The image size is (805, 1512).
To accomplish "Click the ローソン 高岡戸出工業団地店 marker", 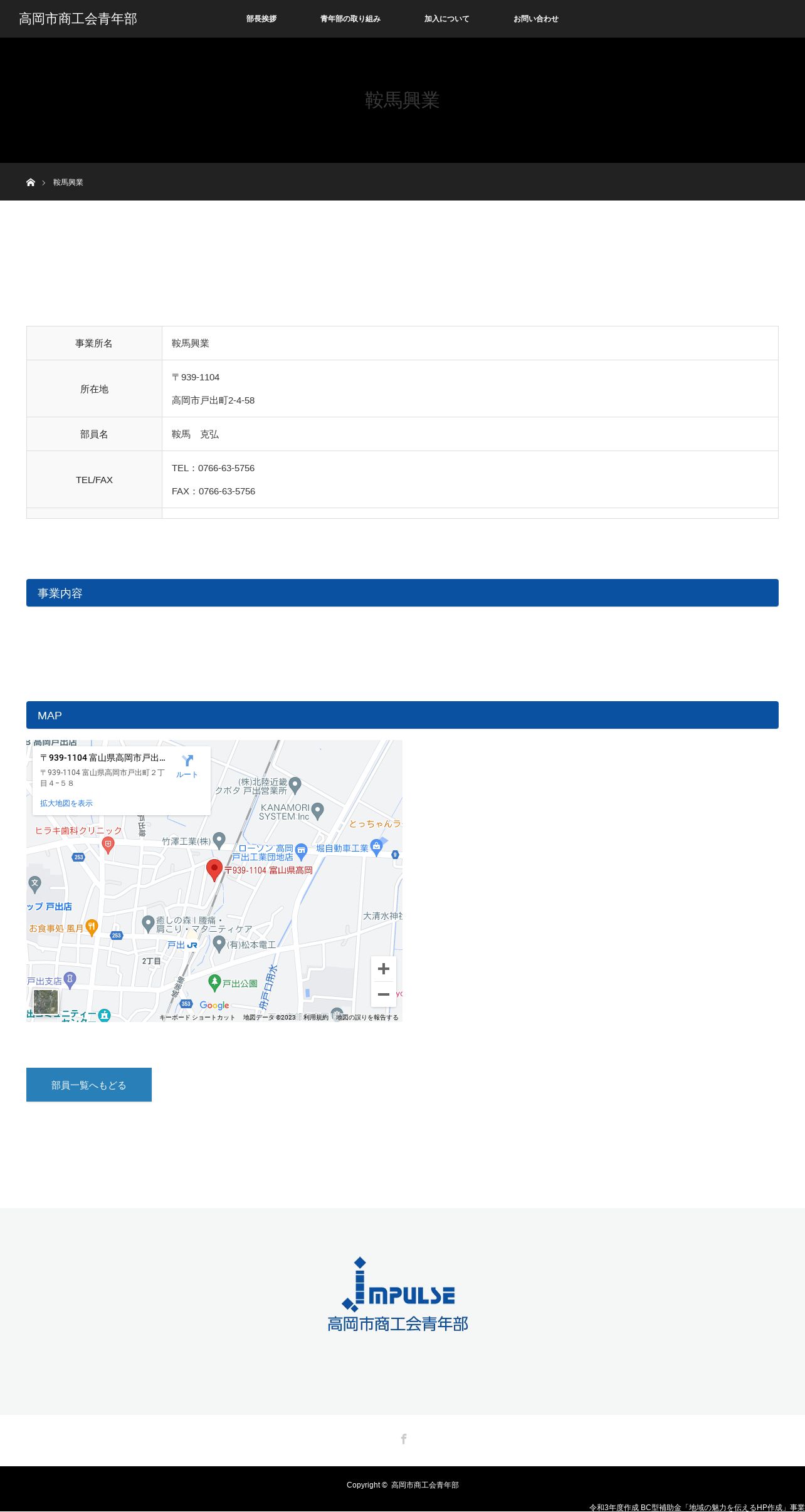I will coord(301,851).
